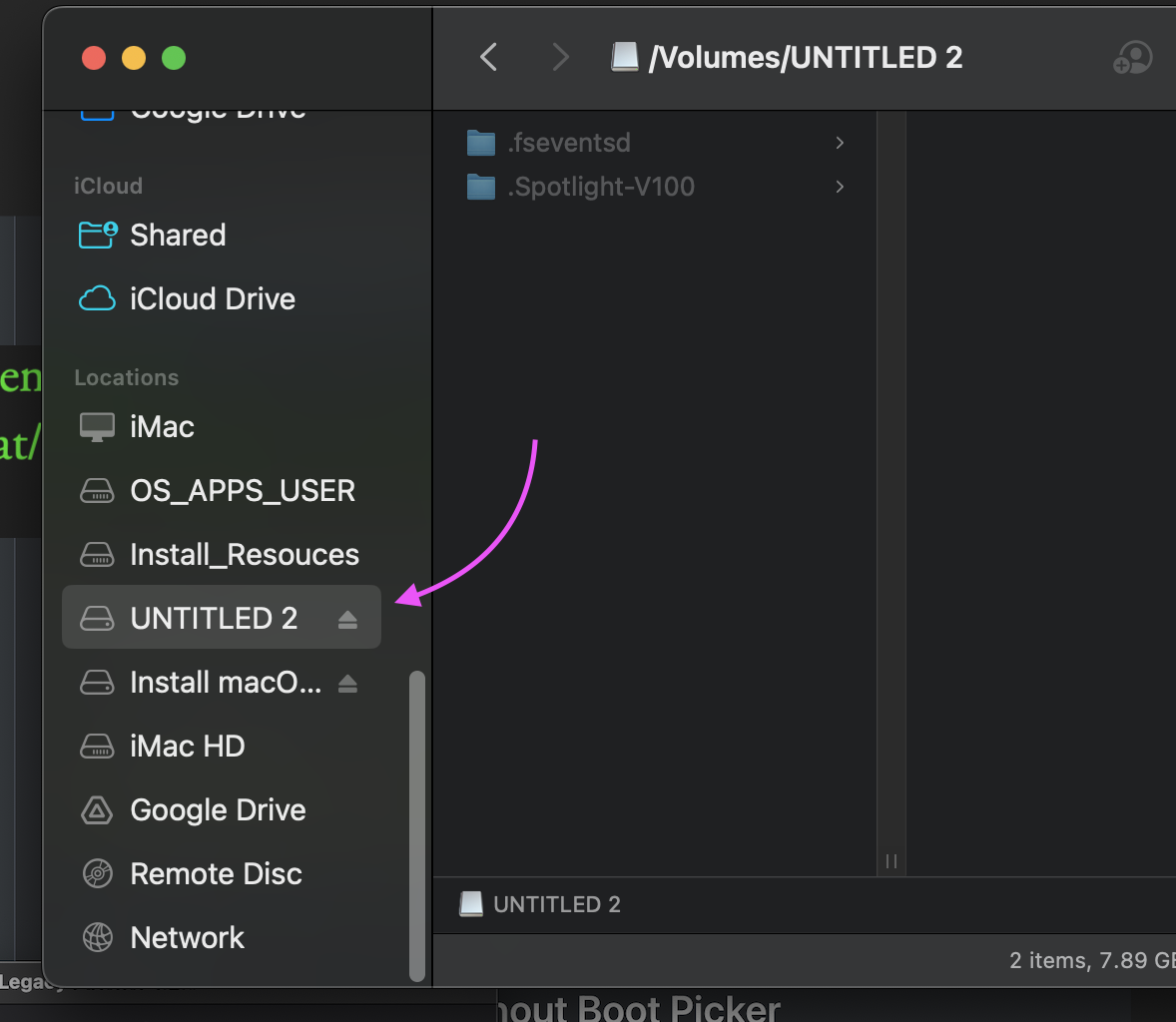Select the .fseventsd folder
Screen dimensions: 1176x1022
[654, 143]
